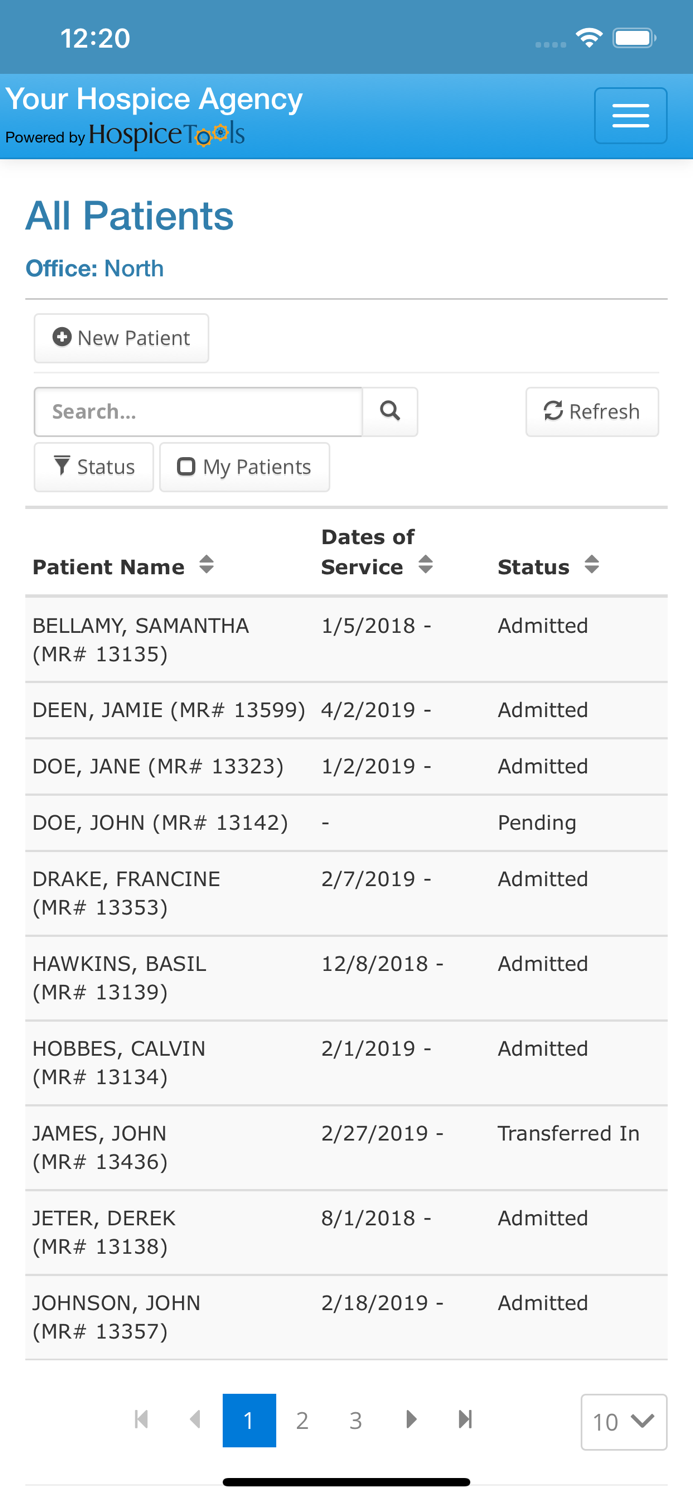Sort patients by clicking Patient Name sort arrows
Image resolution: width=693 pixels, height=1500 pixels.
tap(206, 563)
